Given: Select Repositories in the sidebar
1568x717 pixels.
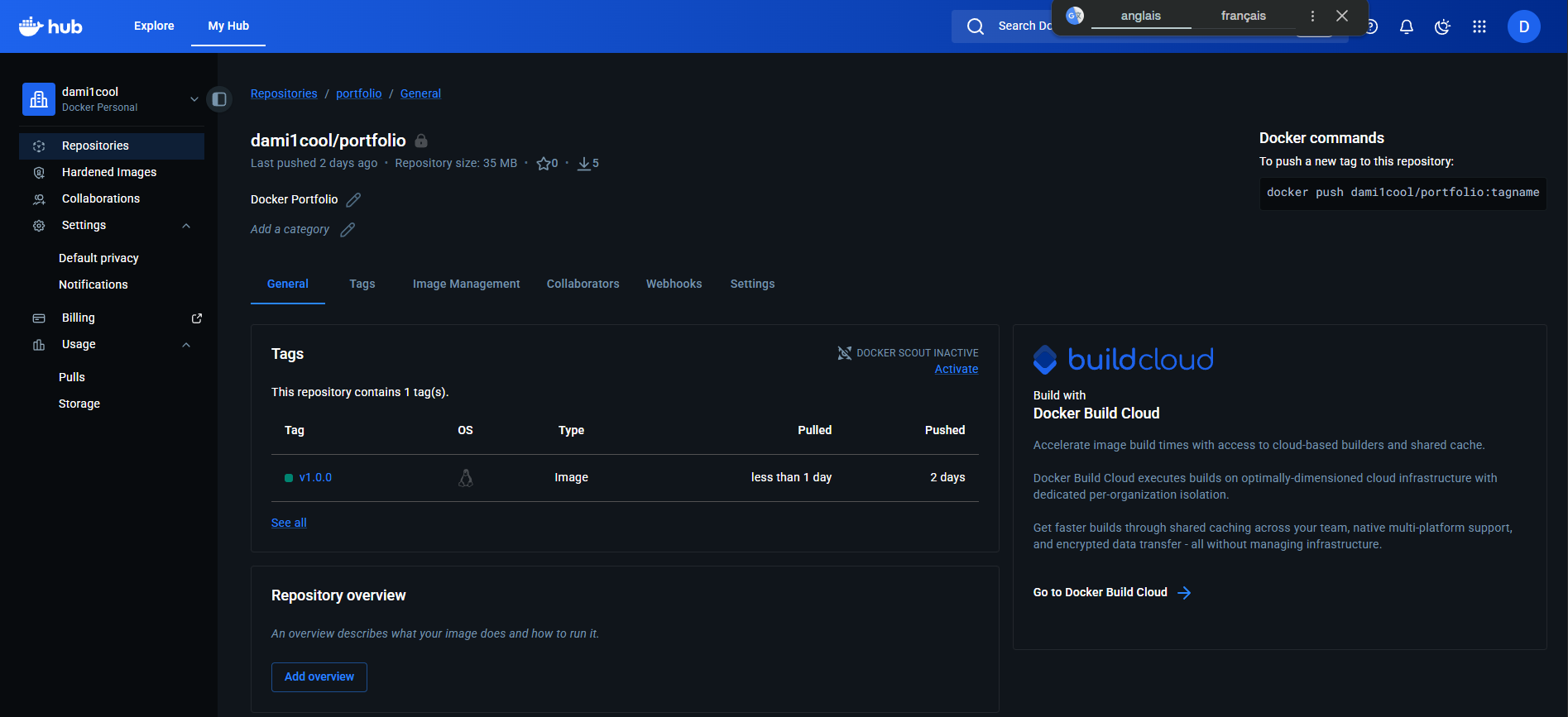Looking at the screenshot, I should tap(112, 146).
